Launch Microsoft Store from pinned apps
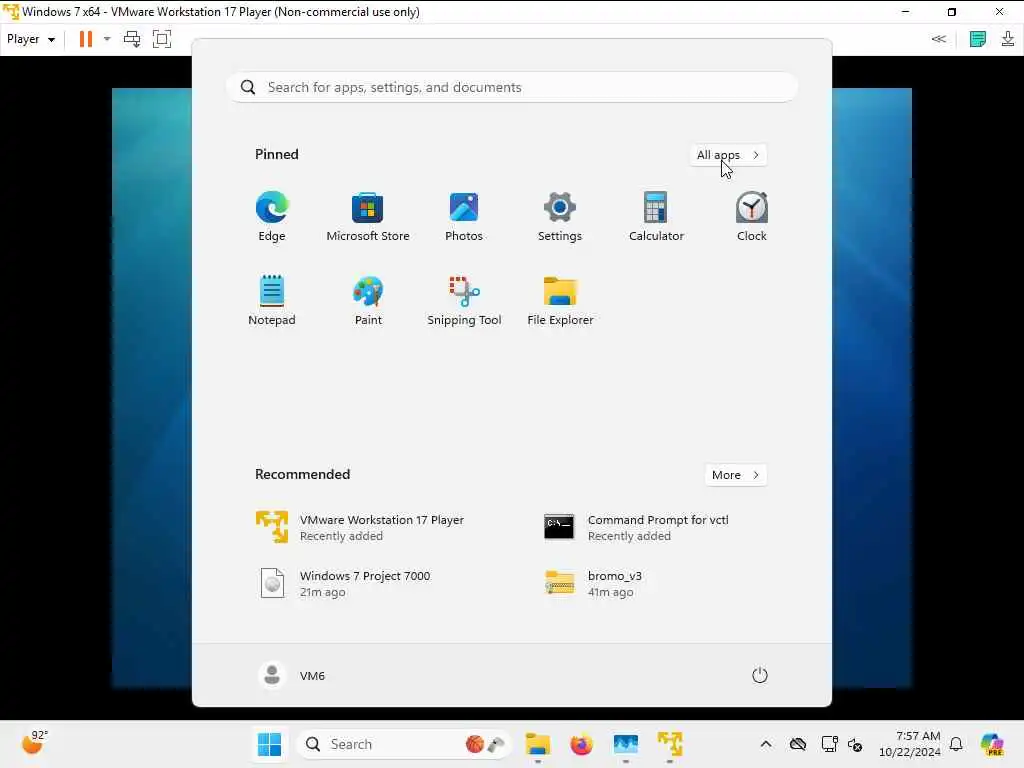The image size is (1024, 768). click(368, 217)
